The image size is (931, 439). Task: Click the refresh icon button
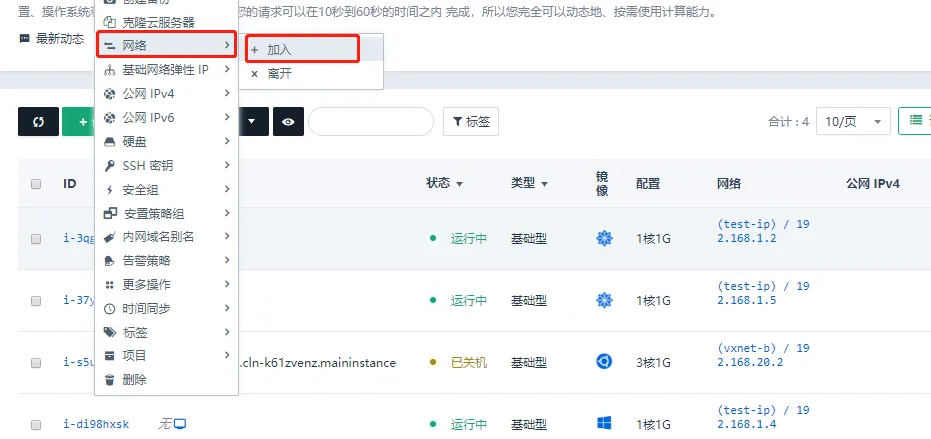click(38, 121)
